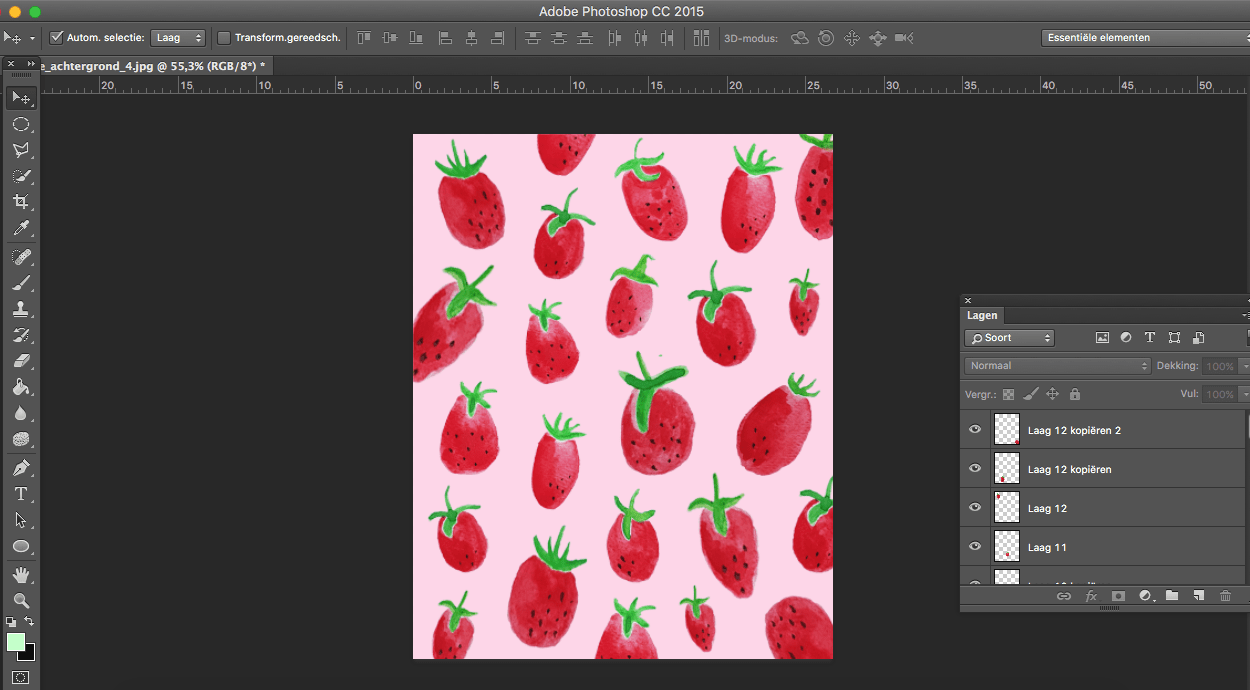1250x690 pixels.
Task: Open the Laag auto-select dropdown
Action: pyautogui.click(x=178, y=38)
